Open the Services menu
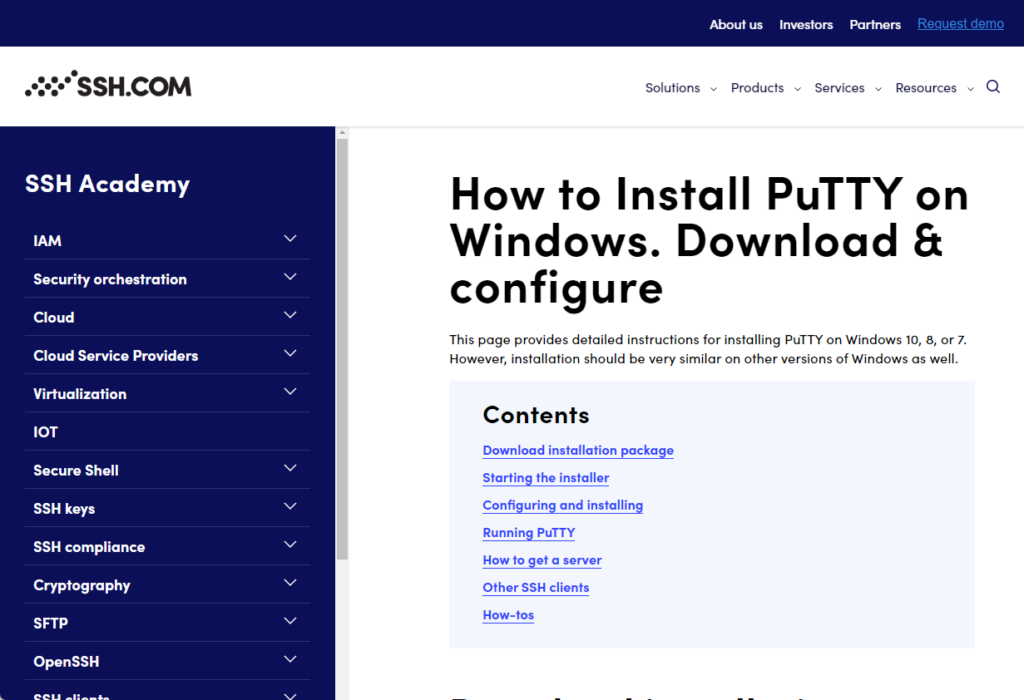 (839, 88)
